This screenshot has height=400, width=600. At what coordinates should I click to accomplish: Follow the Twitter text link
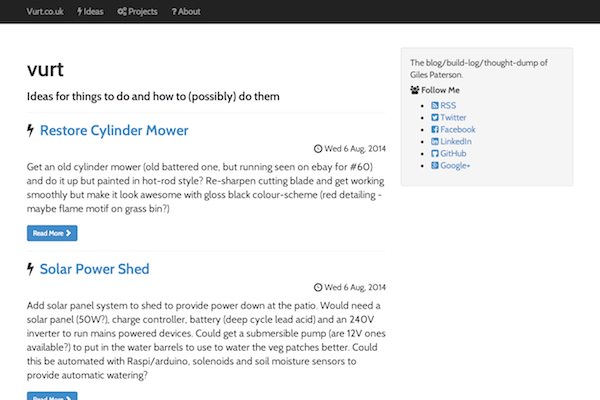click(x=453, y=117)
